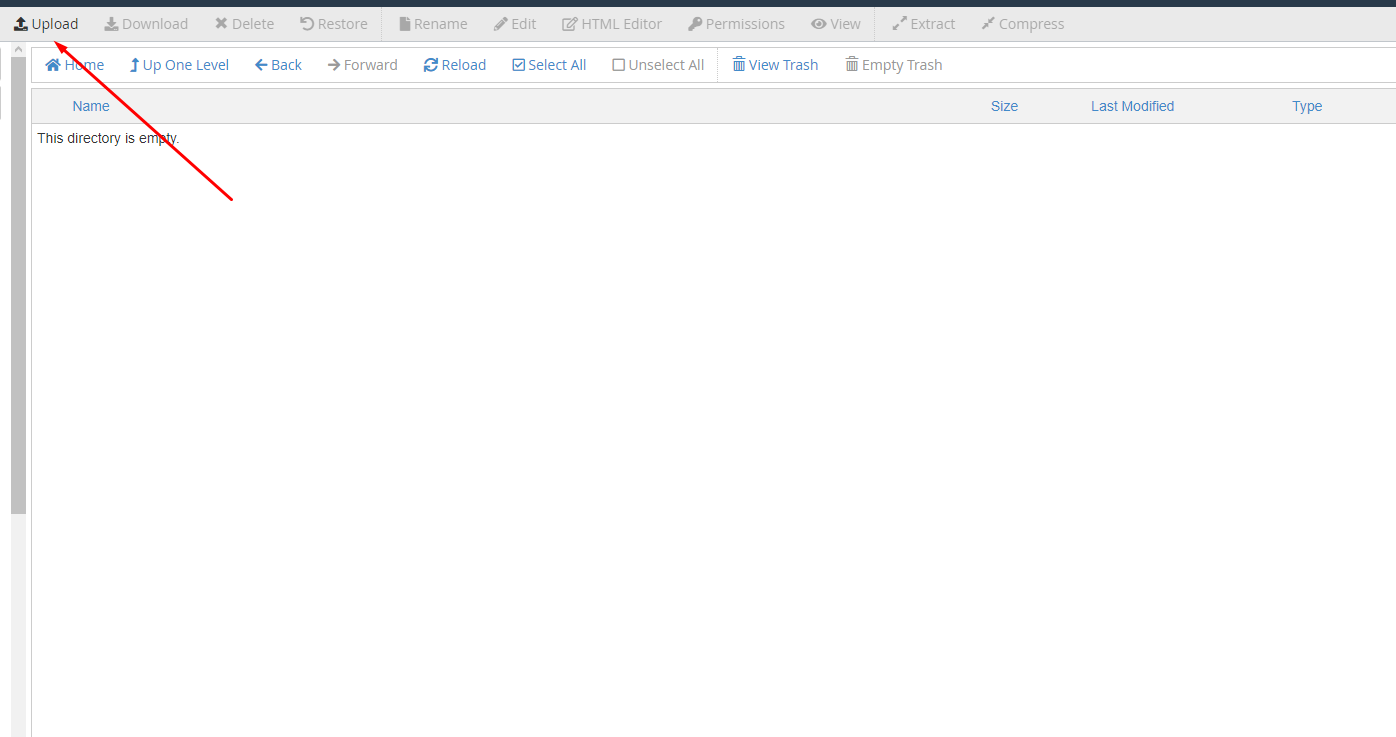1396x737 pixels.
Task: Open the Permissions tool
Action: 736,24
